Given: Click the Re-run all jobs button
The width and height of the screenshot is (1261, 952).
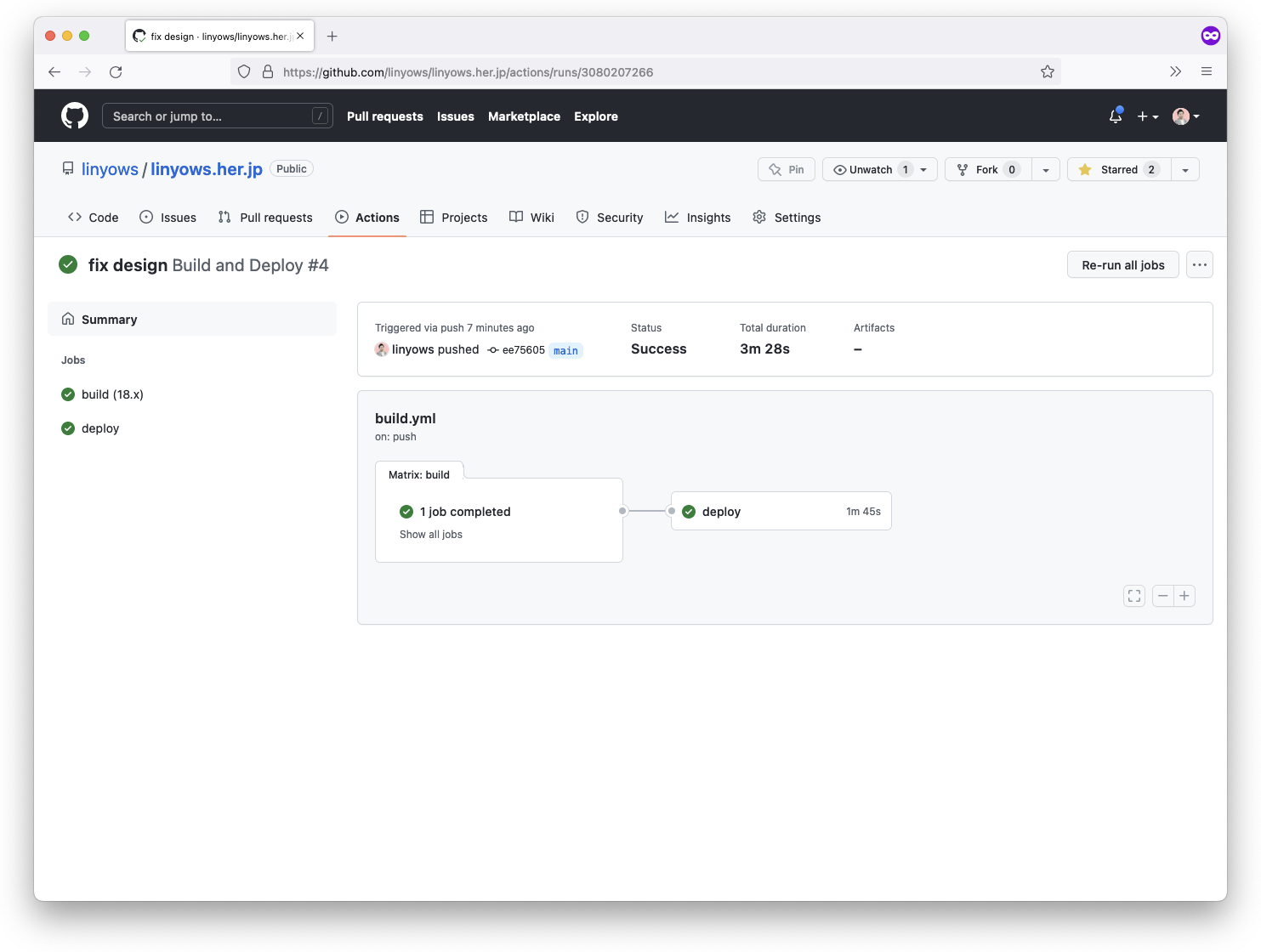Looking at the screenshot, I should tap(1122, 264).
